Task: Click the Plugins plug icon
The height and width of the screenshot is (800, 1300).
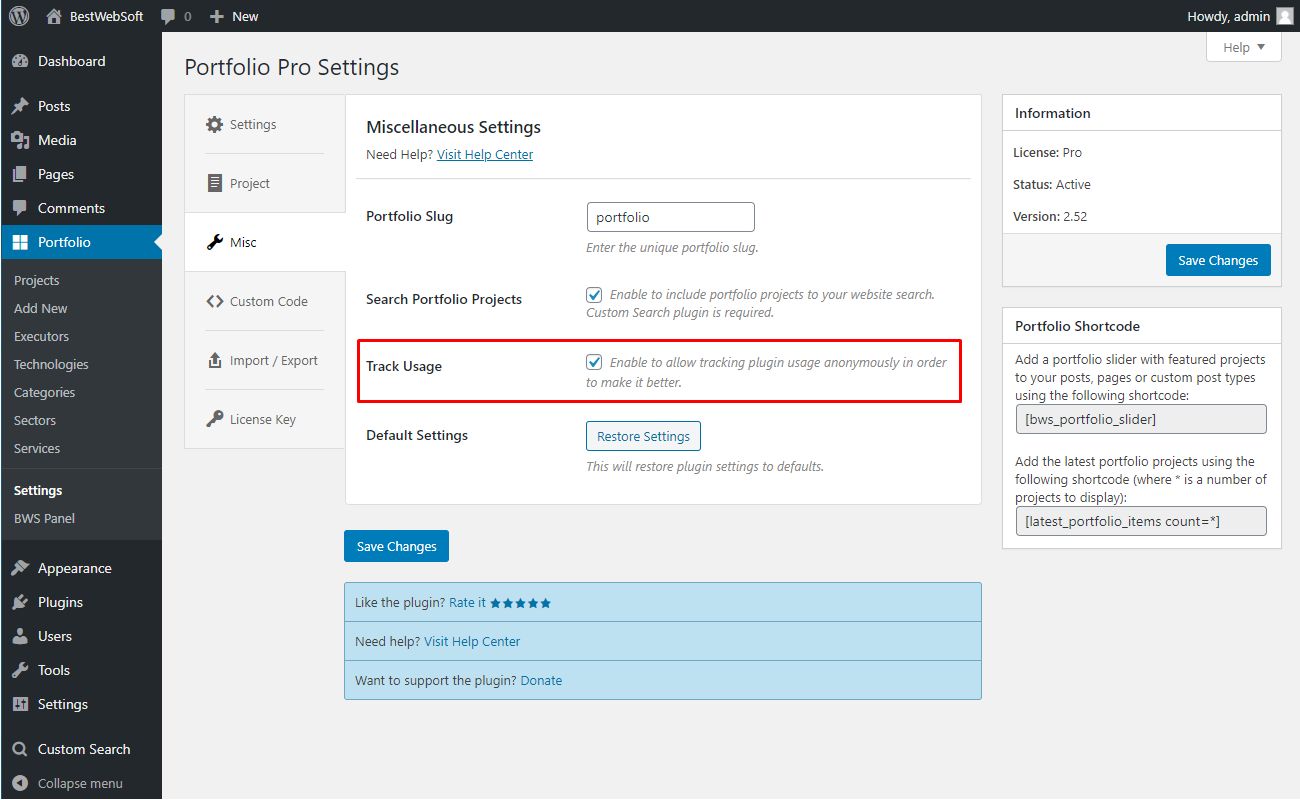Action: (x=20, y=602)
